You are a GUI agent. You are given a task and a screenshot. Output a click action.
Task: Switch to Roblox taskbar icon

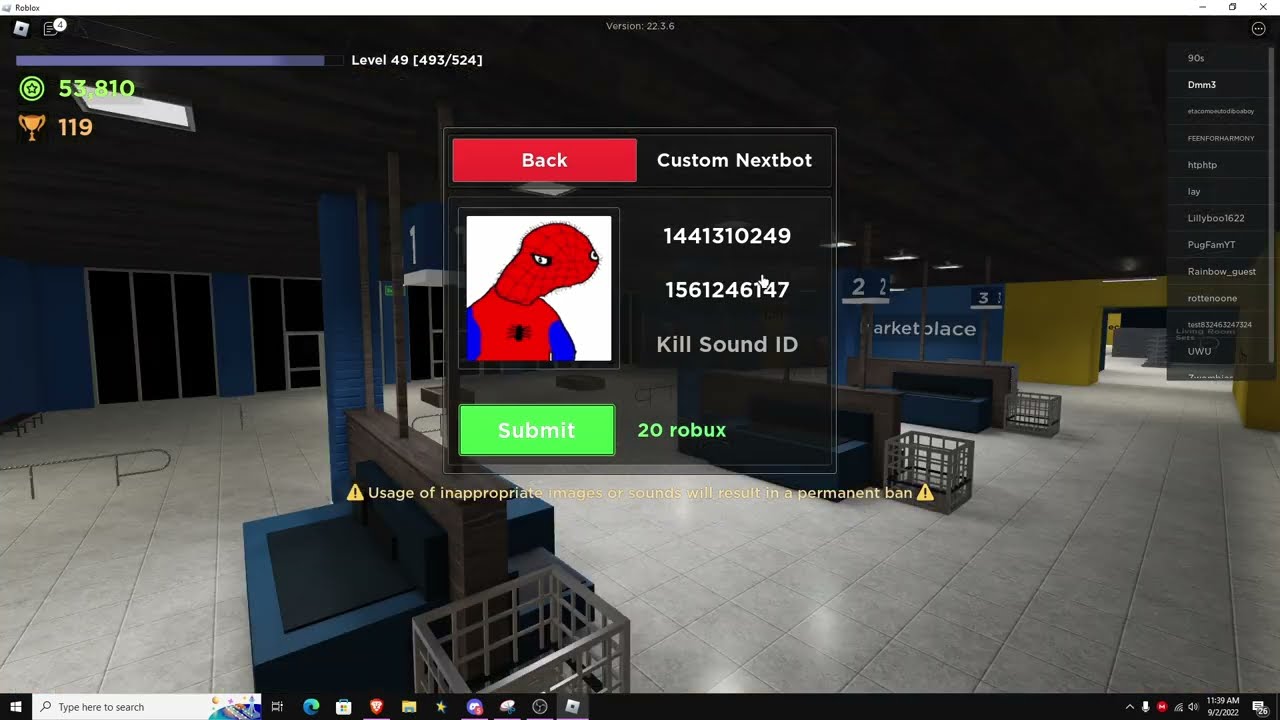pos(572,707)
